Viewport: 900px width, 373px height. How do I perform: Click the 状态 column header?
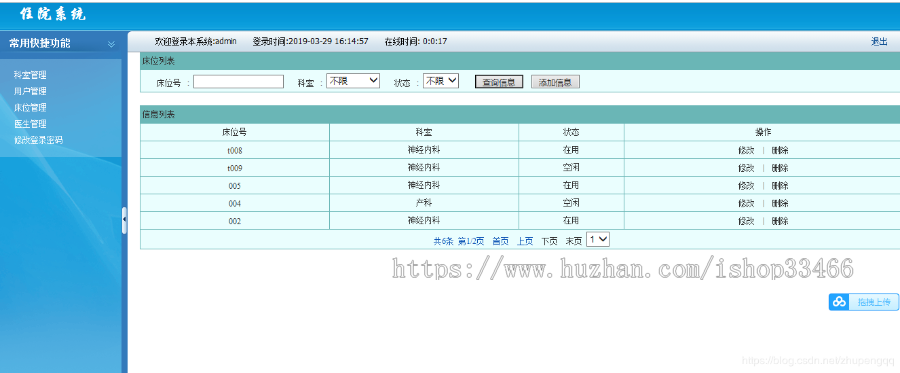click(571, 133)
